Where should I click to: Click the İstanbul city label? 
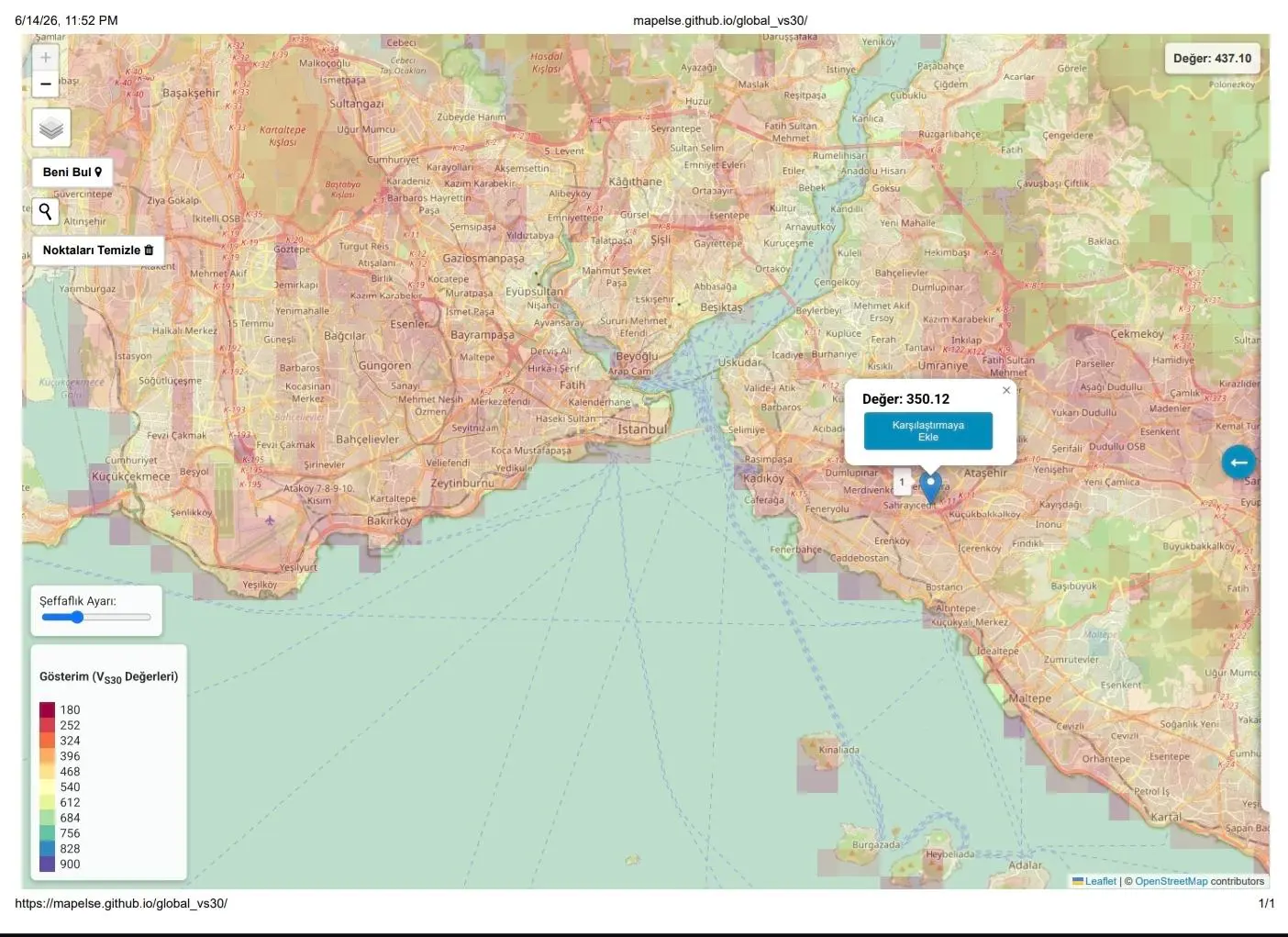[642, 429]
